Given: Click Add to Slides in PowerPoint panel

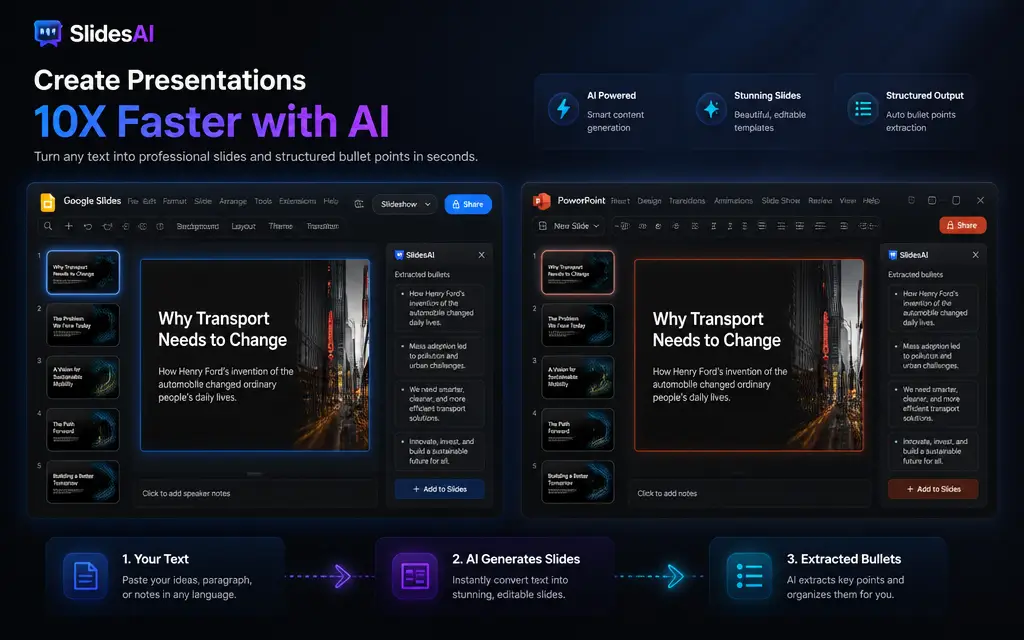Looking at the screenshot, I should click(x=933, y=489).
